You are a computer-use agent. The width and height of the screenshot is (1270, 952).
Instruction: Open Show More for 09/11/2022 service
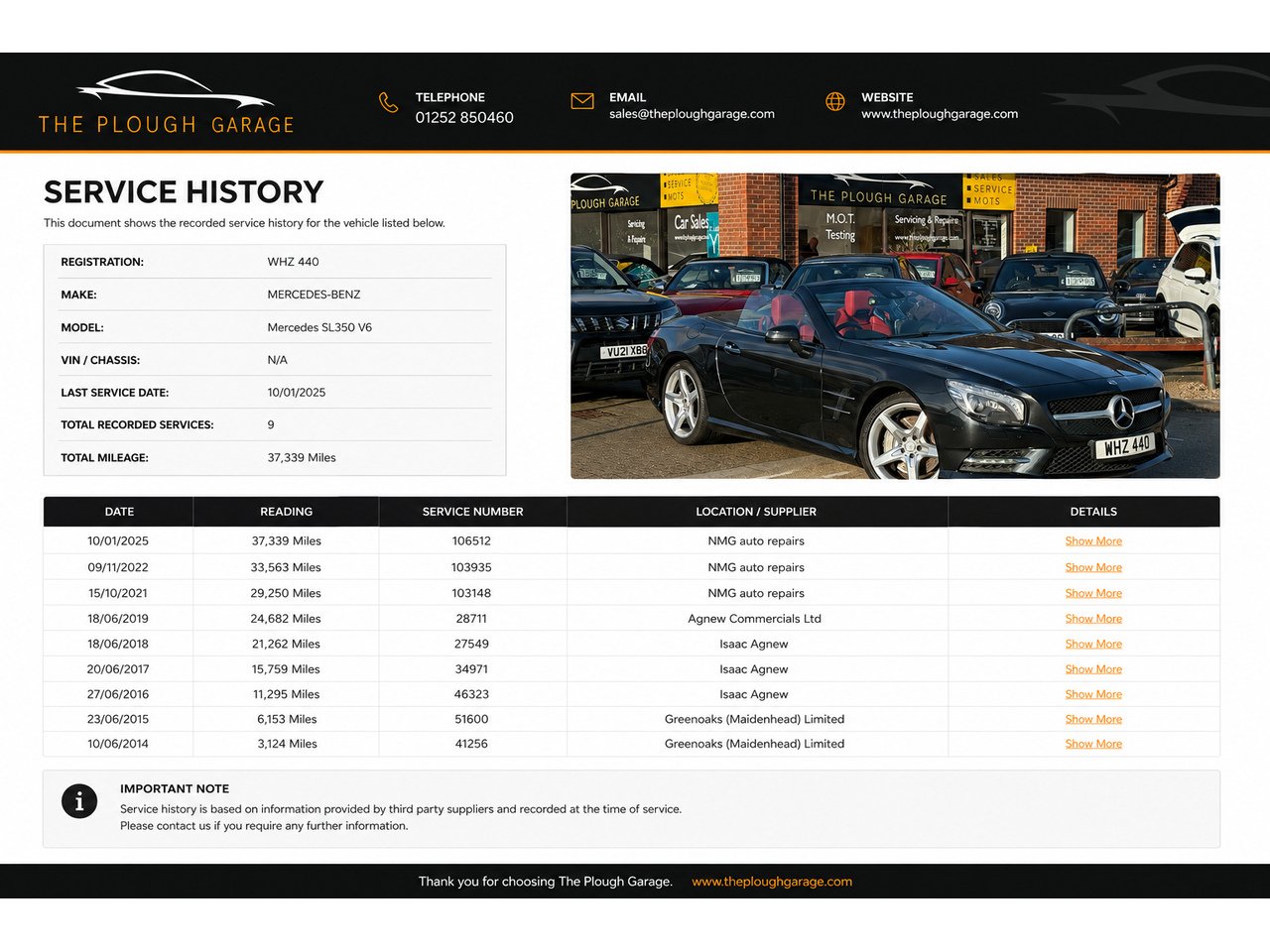coord(1093,567)
